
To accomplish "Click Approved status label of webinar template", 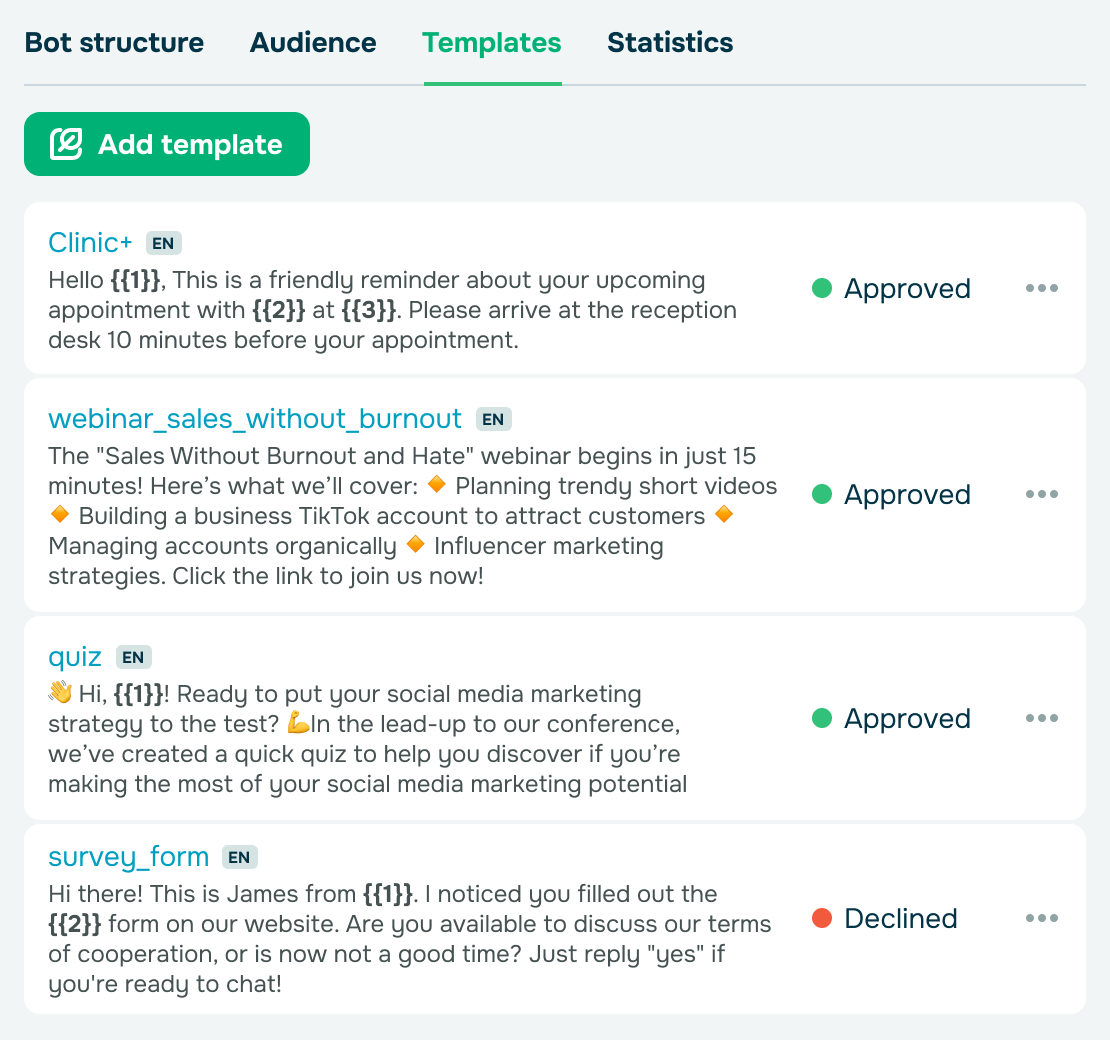I will (x=907, y=495).
